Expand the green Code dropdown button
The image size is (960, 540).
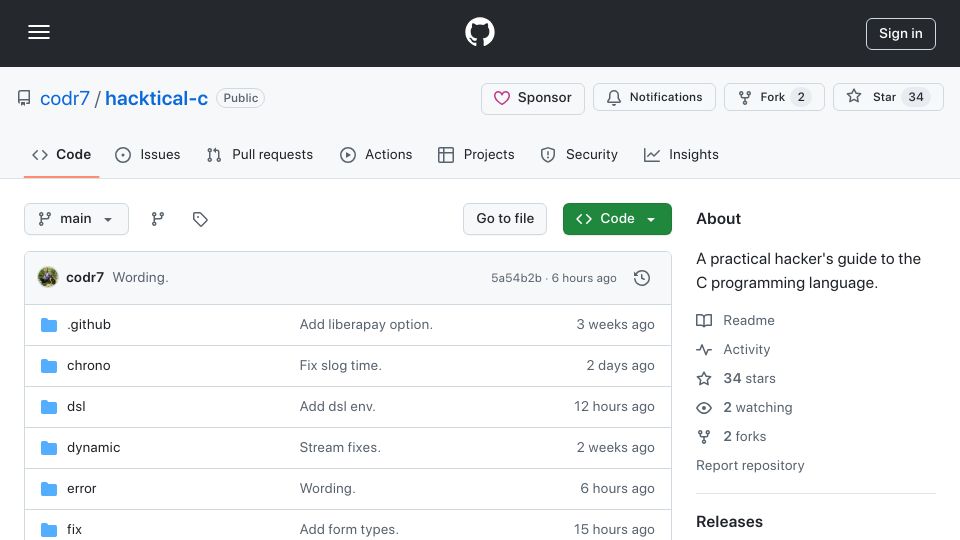[x=617, y=219]
